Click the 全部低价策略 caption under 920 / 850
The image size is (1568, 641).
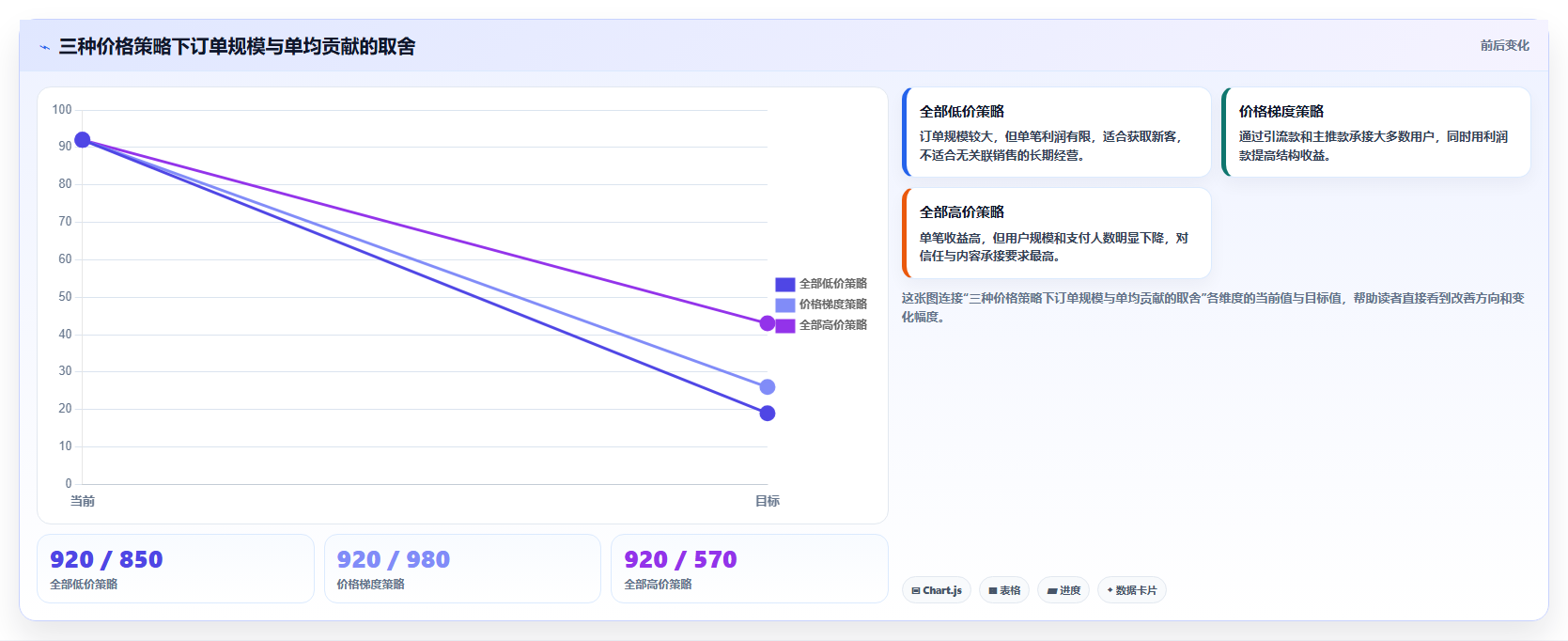coord(84,585)
